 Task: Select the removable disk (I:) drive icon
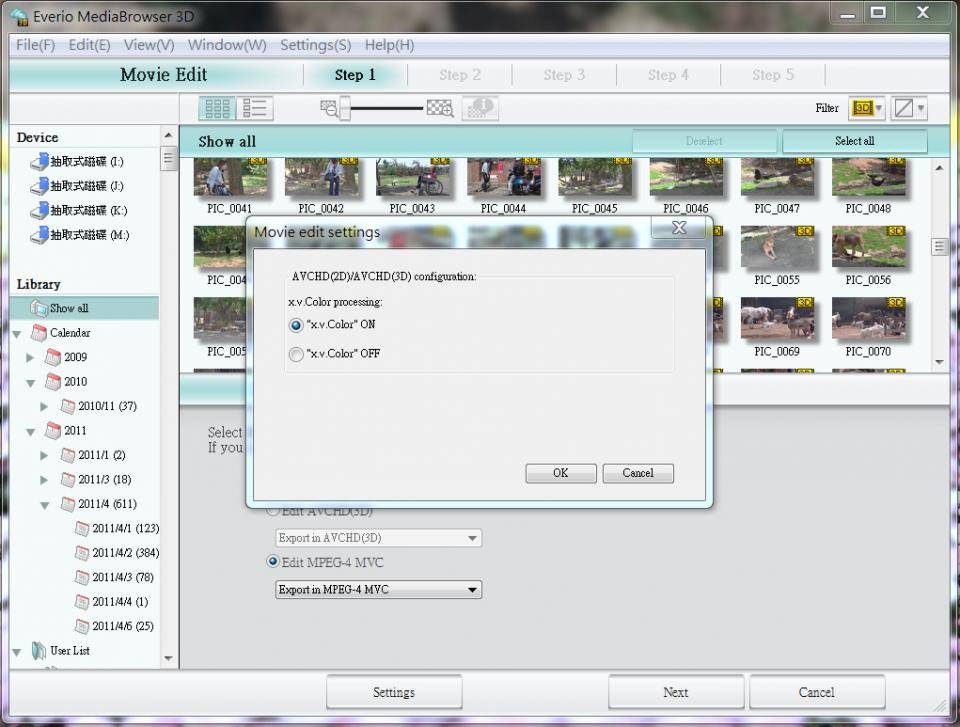coord(38,162)
